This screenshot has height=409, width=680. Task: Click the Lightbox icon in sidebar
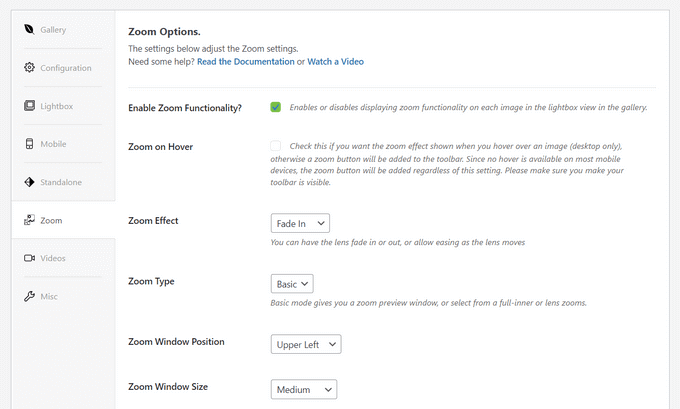click(x=29, y=105)
